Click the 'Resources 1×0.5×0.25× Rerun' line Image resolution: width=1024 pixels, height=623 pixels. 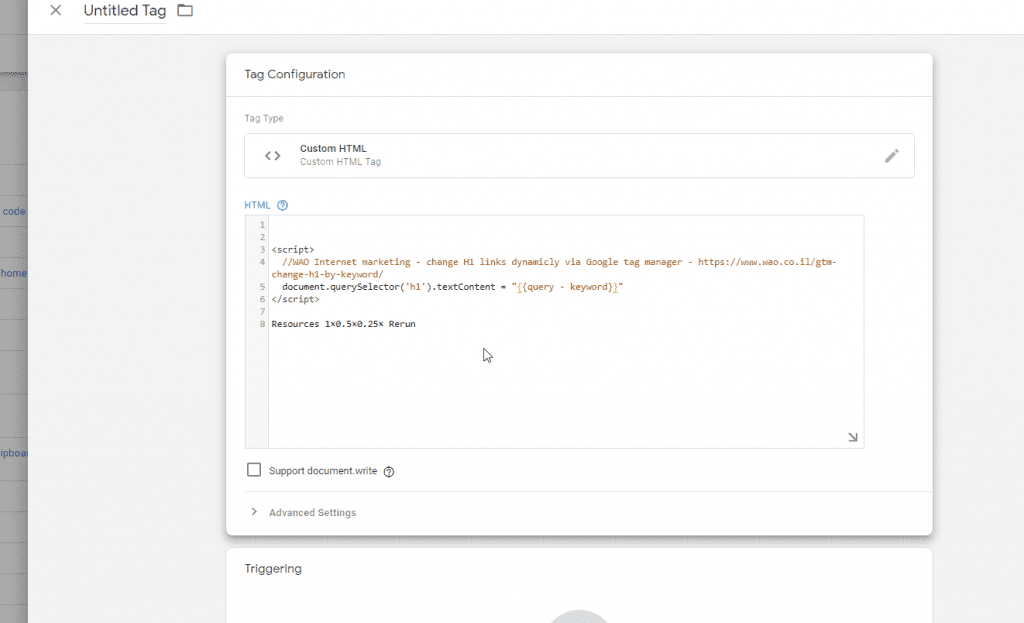[x=344, y=324]
